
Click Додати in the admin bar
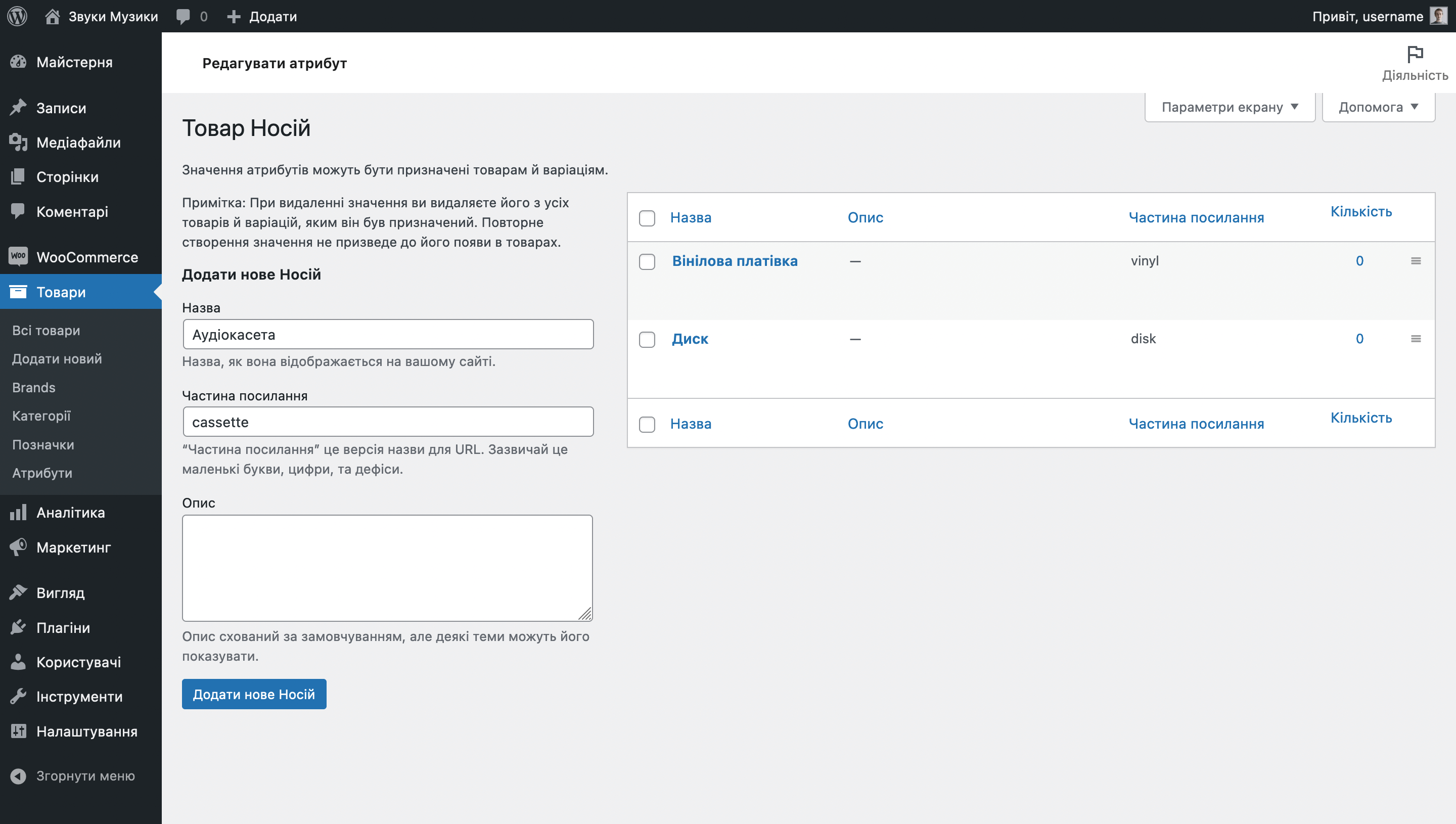[273, 16]
